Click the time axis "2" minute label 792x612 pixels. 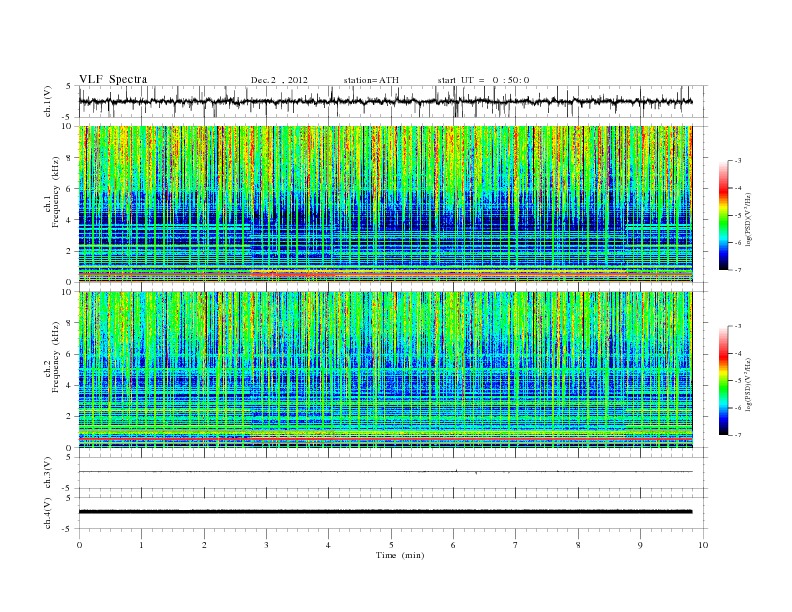204,545
